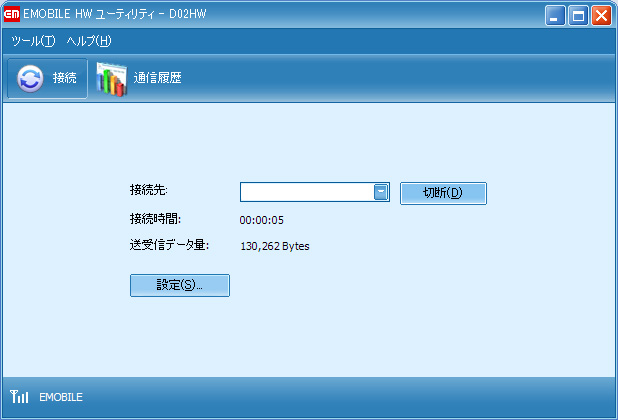Click the 送受信データ量: label

tap(169, 245)
